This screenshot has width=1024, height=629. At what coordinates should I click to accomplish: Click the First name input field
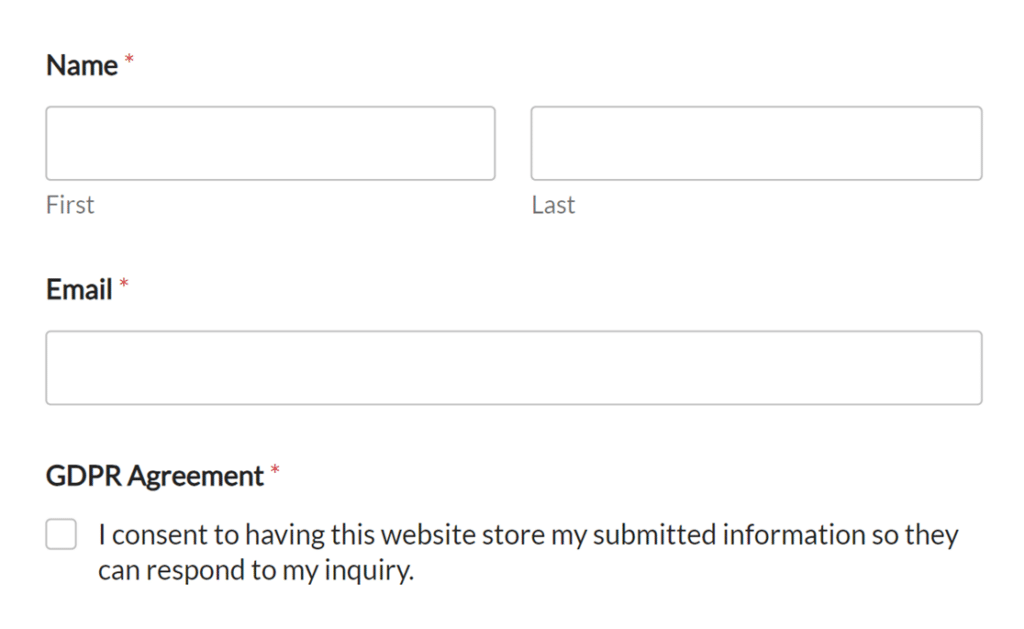pos(270,143)
